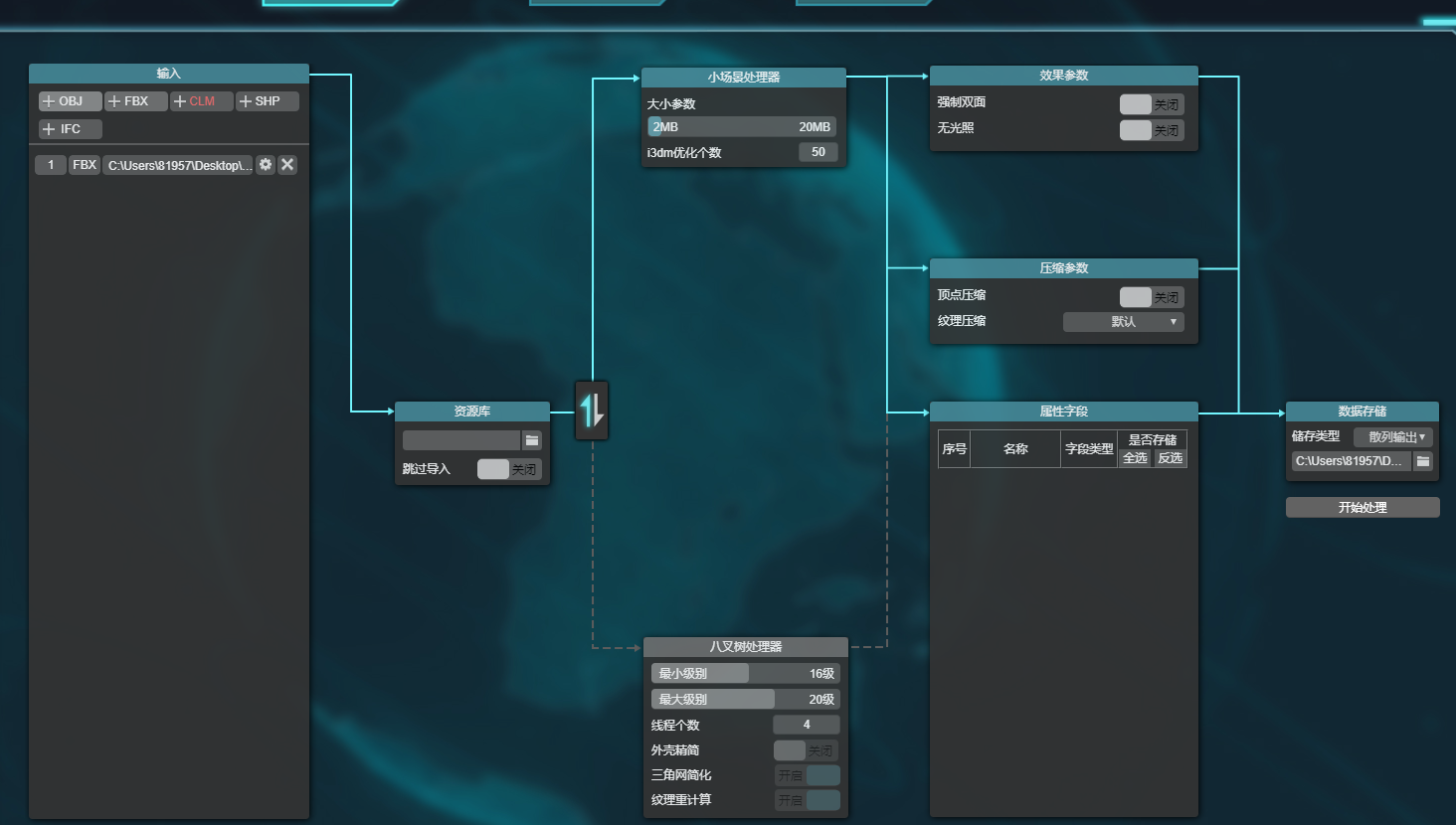Click 开始处理 to start processing

(x=1362, y=507)
